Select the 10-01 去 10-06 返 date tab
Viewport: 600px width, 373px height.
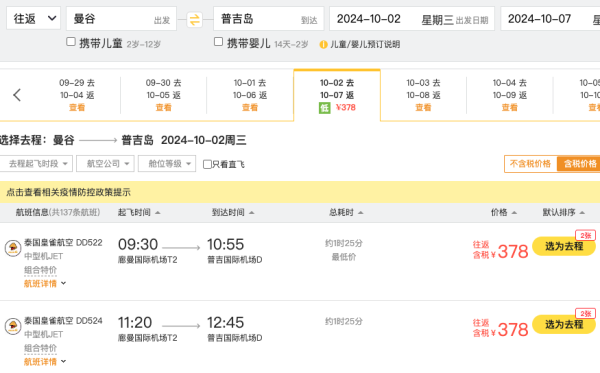coord(250,95)
